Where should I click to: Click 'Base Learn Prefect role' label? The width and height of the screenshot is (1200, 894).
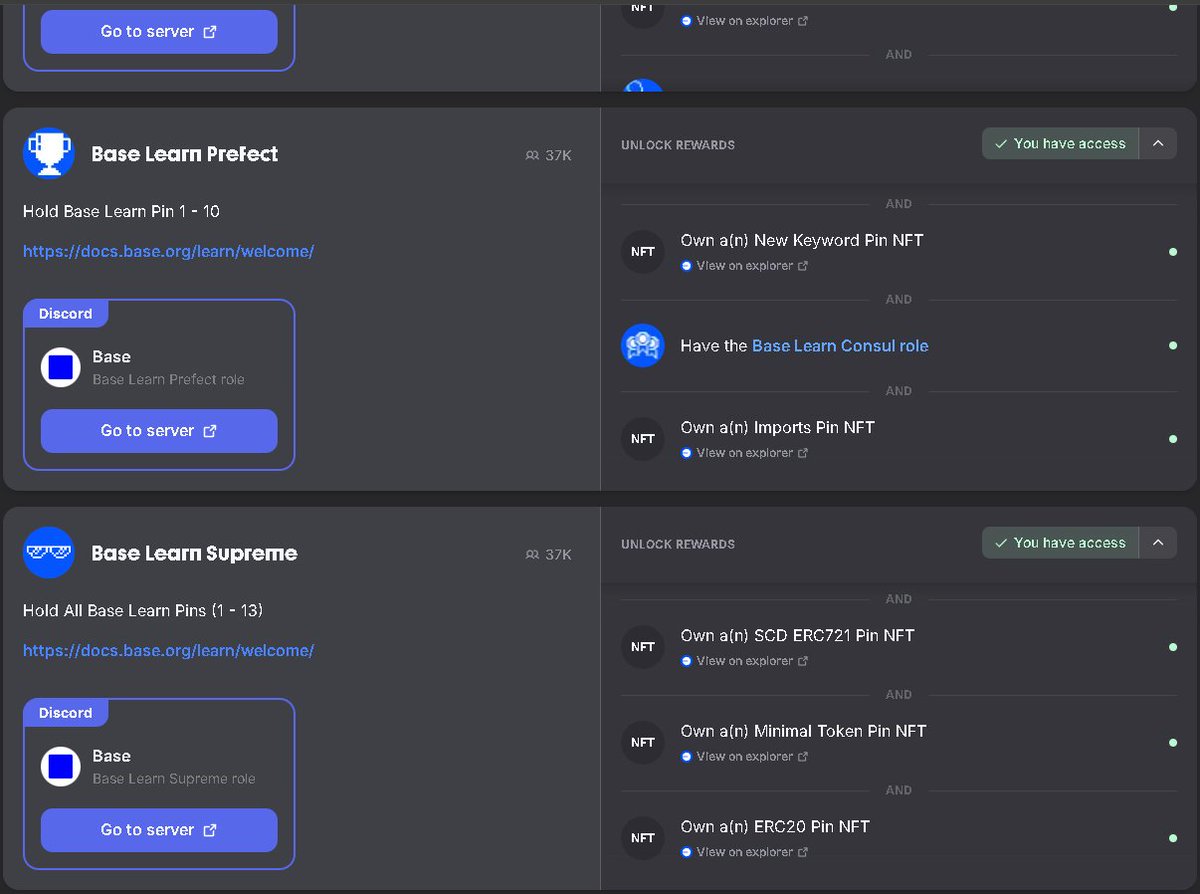pos(168,380)
